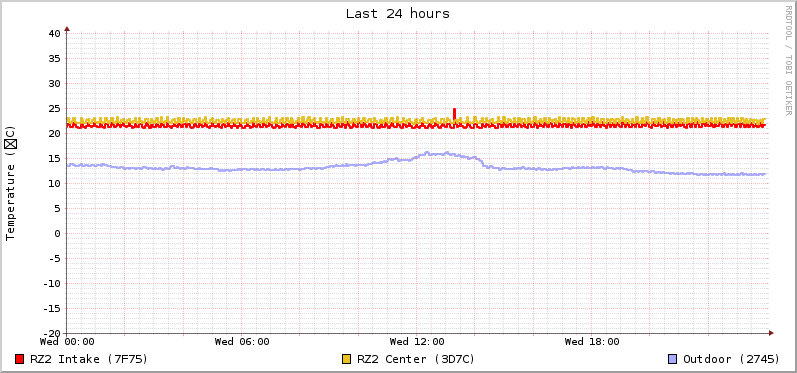Click the Wed 12:00 time axis label

417,341
